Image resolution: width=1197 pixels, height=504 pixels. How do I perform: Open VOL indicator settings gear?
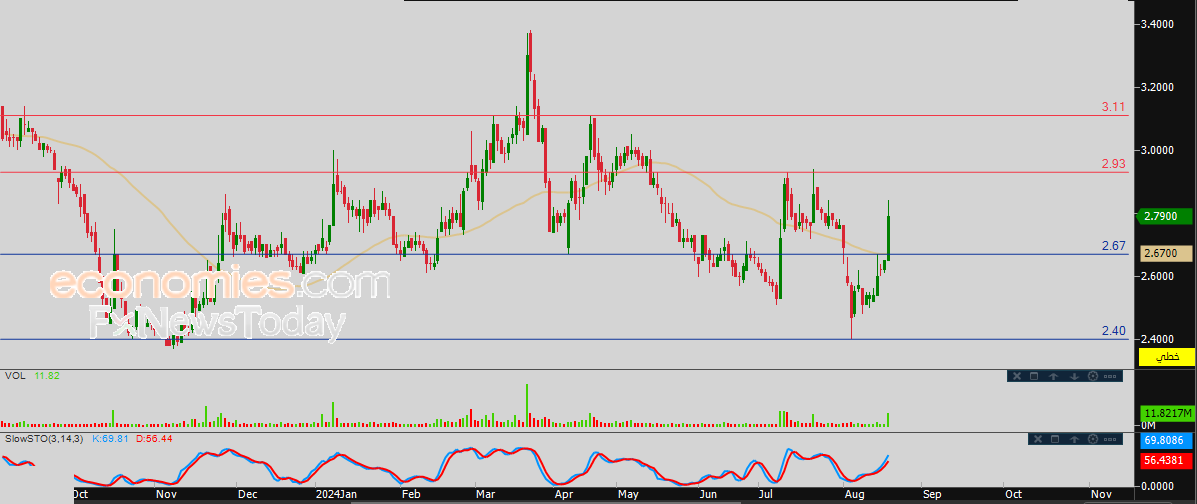(1092, 376)
